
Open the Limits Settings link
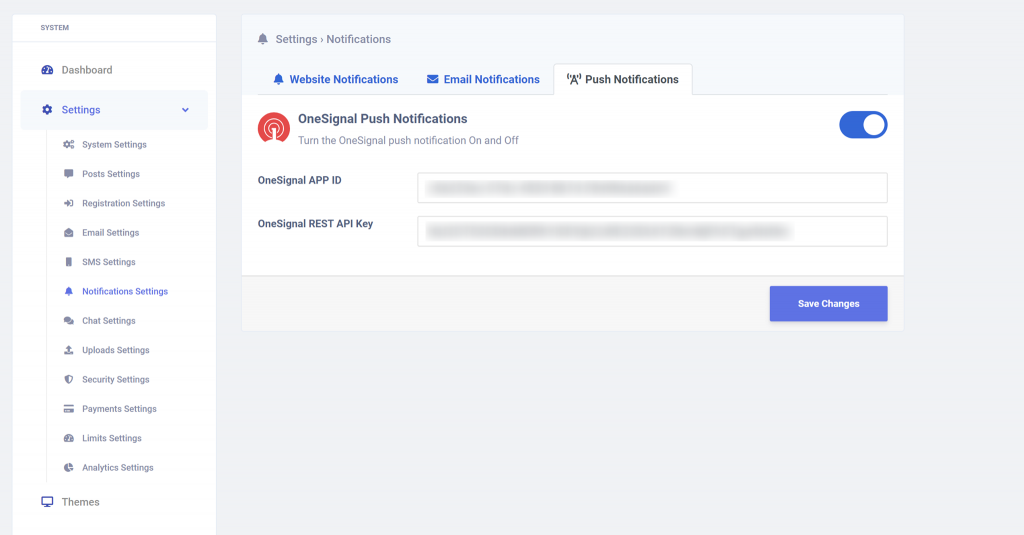tap(112, 438)
